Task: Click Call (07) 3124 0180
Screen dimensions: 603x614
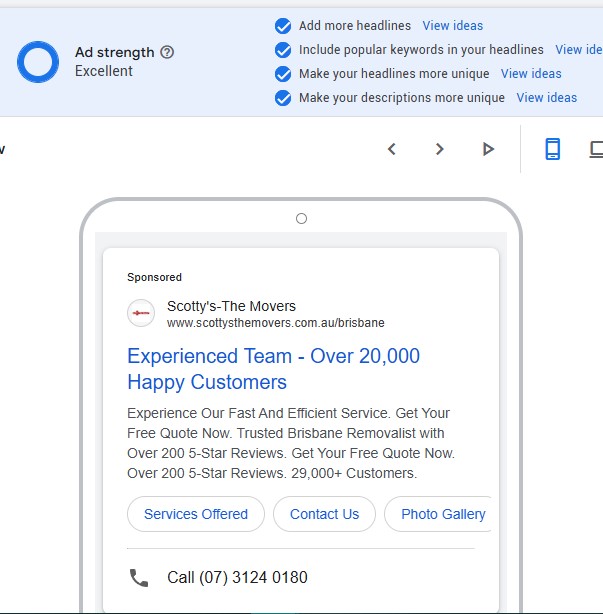Action: click(x=237, y=578)
